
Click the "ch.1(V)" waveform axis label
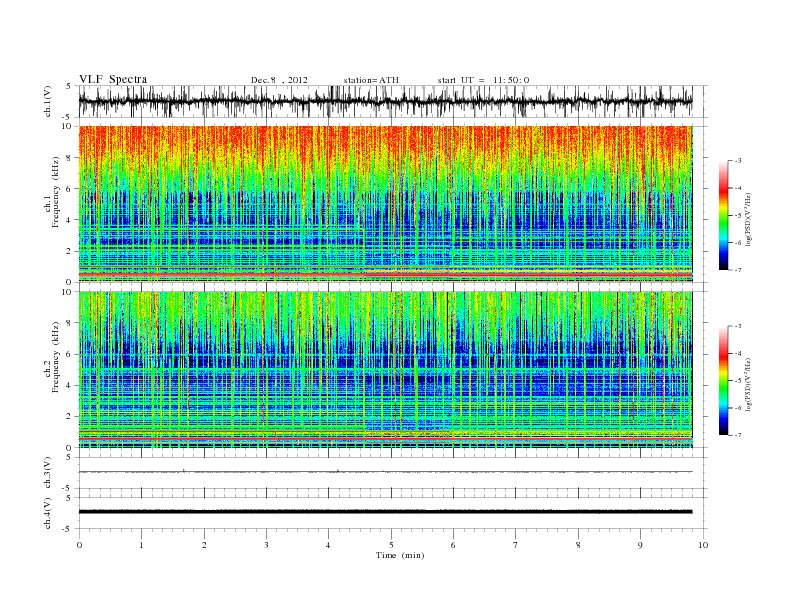(x=48, y=101)
